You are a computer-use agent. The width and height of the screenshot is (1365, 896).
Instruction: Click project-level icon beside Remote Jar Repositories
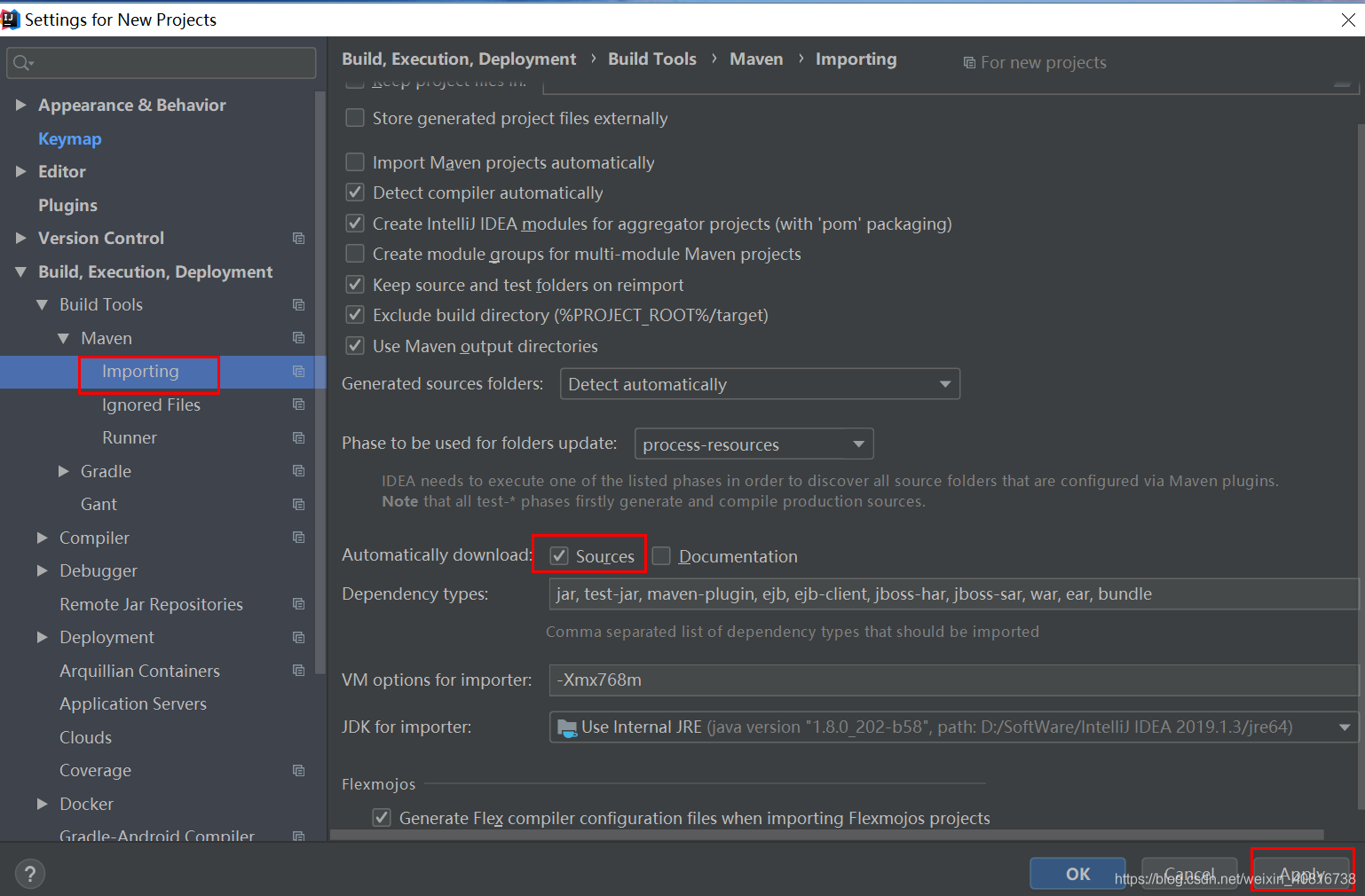click(x=298, y=604)
